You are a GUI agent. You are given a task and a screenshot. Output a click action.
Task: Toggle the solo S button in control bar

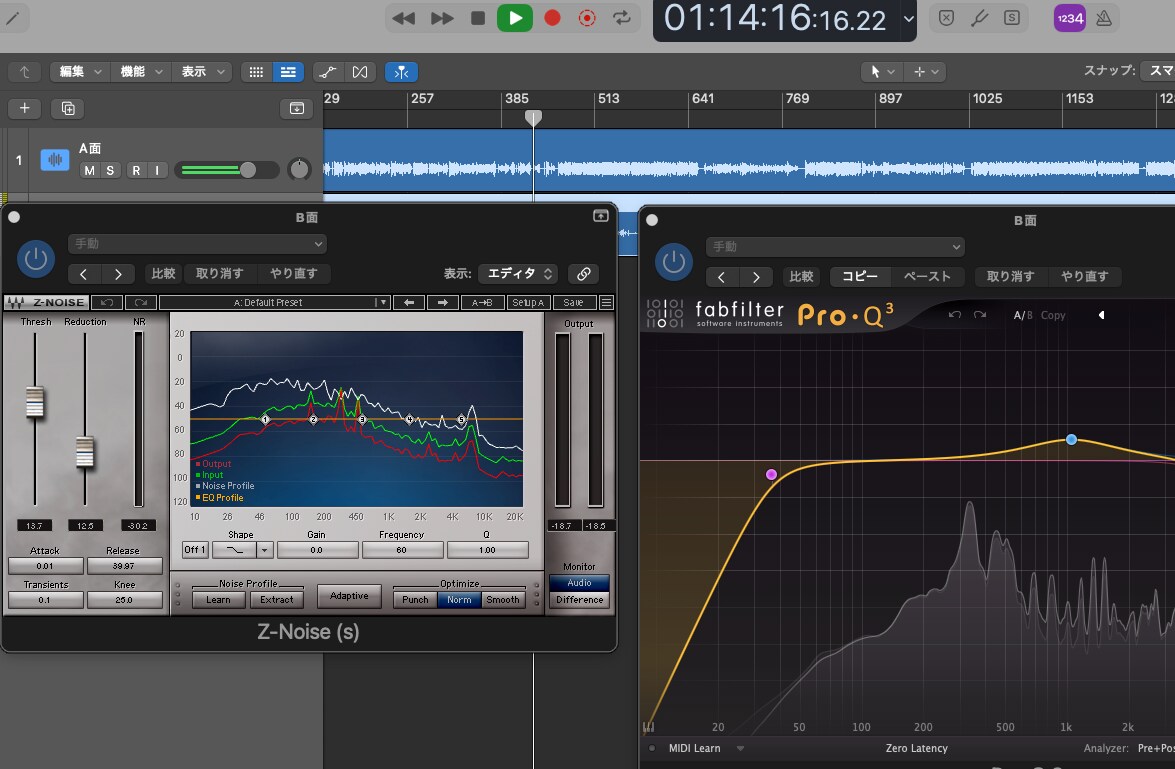pos(1012,18)
